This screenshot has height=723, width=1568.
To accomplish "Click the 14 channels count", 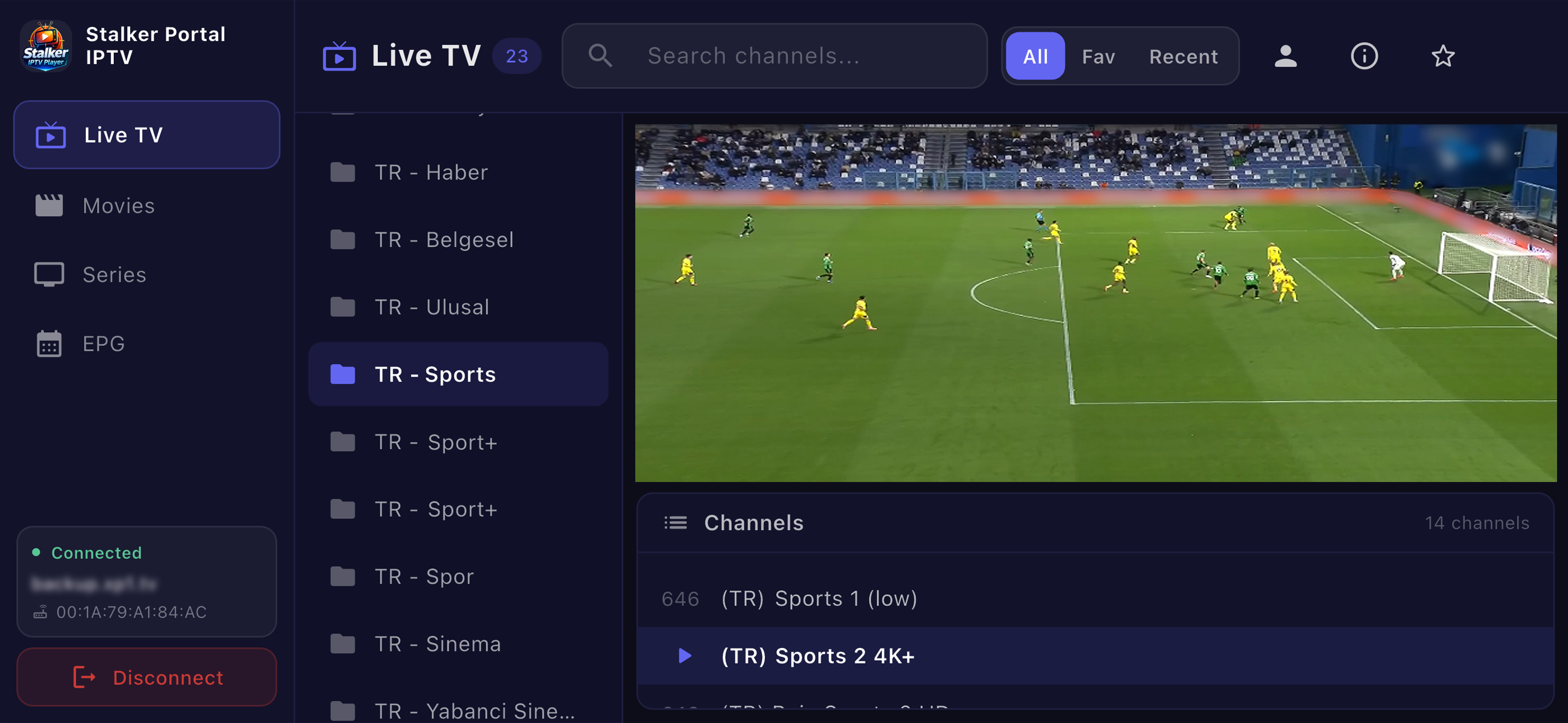I will (1477, 523).
